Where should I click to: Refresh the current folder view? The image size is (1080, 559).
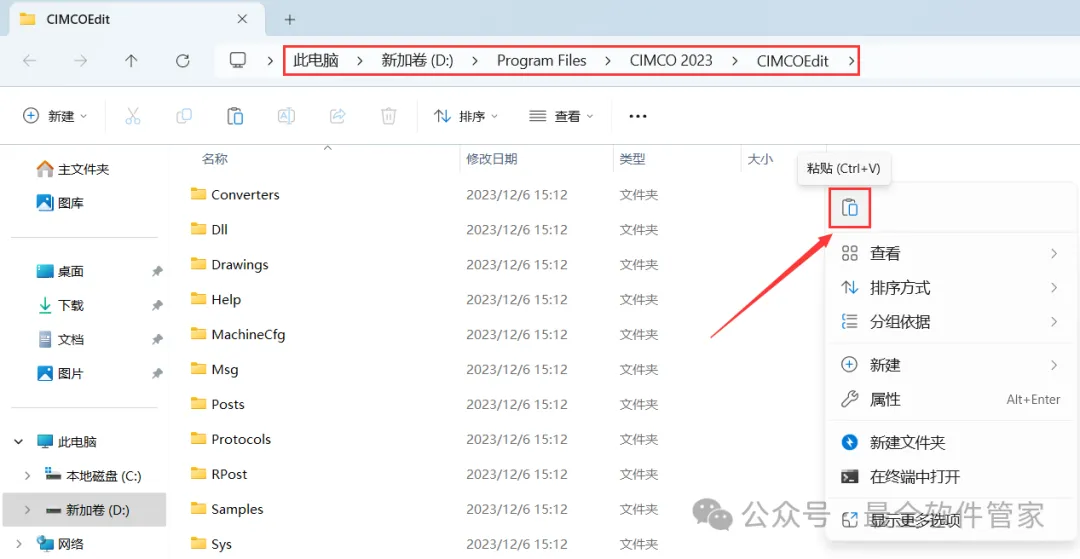(x=182, y=61)
